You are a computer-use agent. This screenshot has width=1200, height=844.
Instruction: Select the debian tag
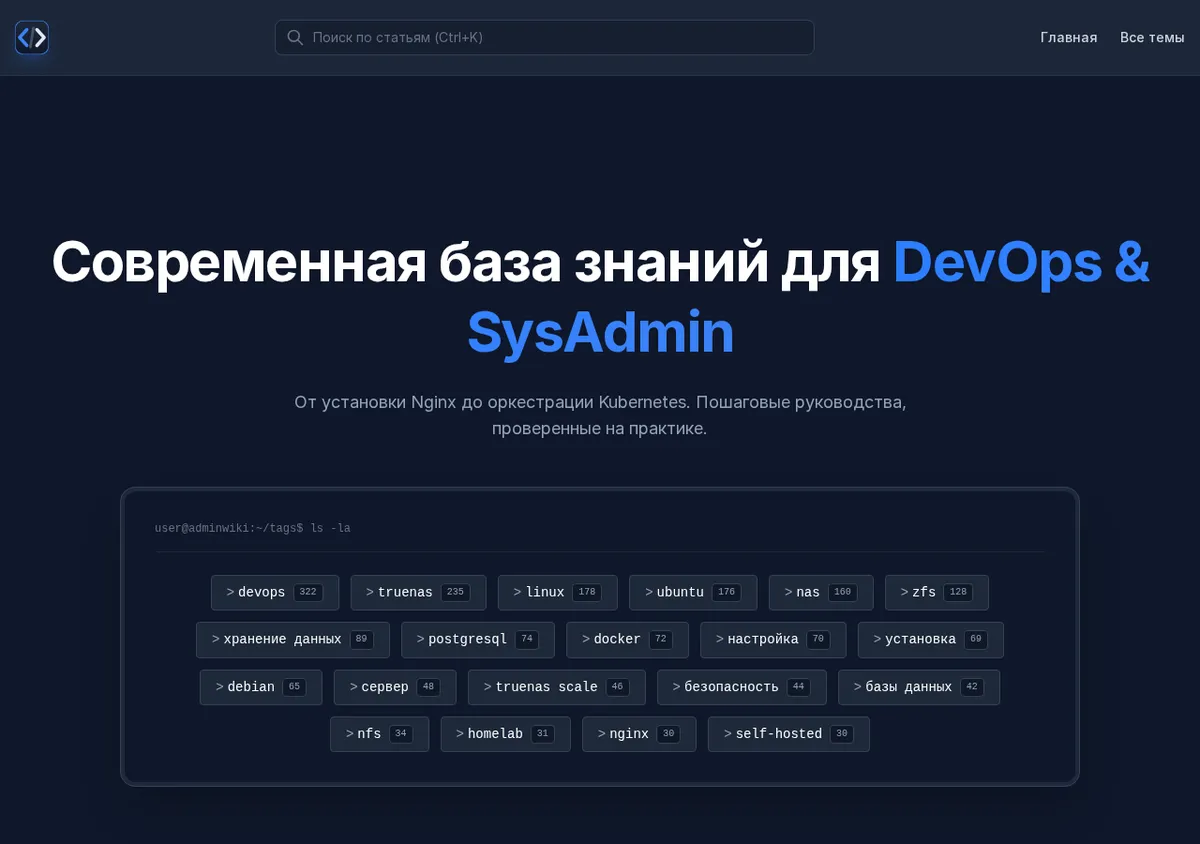coord(261,687)
